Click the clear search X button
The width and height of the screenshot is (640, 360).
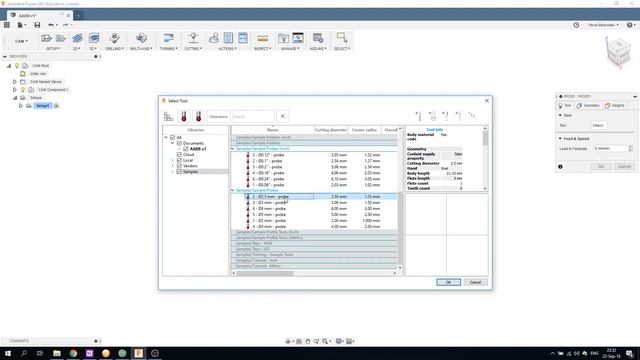click(282, 116)
